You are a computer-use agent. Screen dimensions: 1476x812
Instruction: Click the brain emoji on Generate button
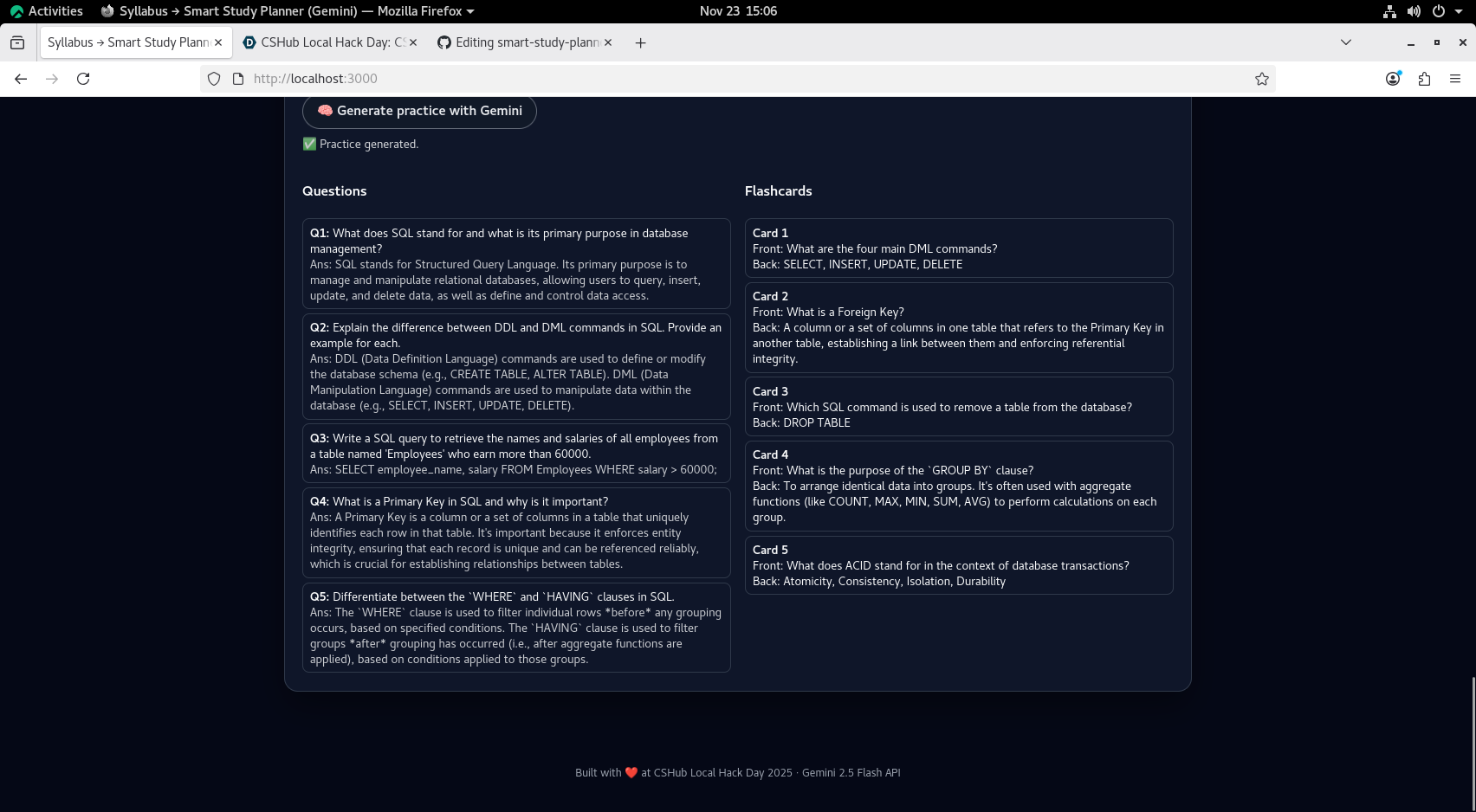(325, 111)
